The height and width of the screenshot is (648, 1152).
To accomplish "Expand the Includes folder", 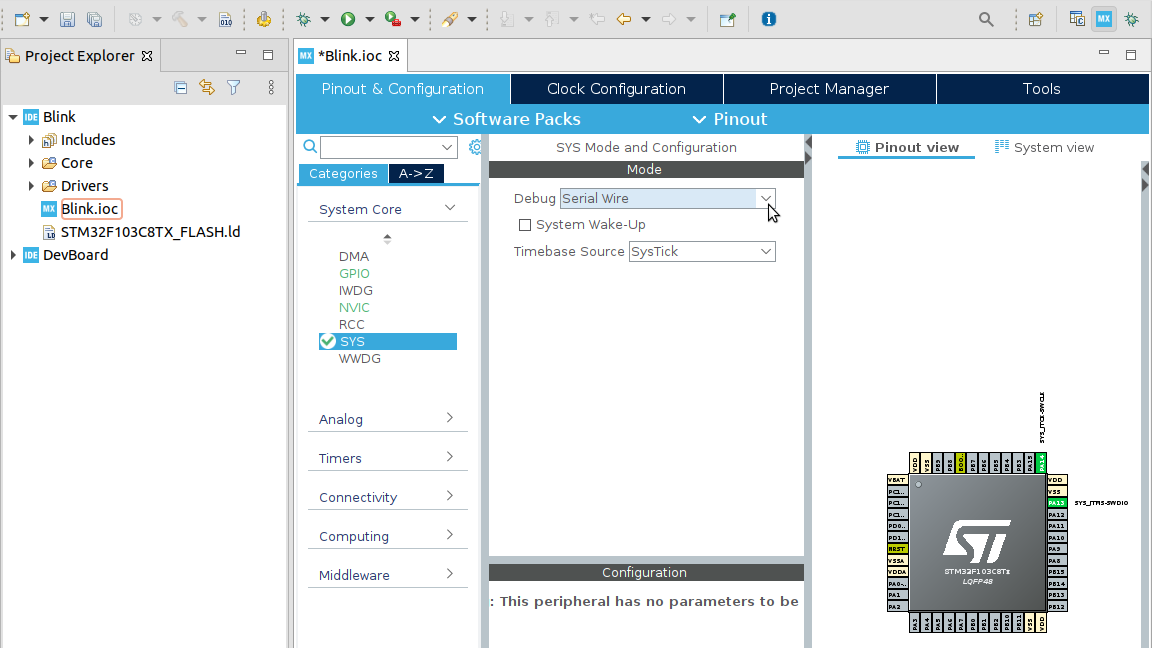I will point(31,140).
